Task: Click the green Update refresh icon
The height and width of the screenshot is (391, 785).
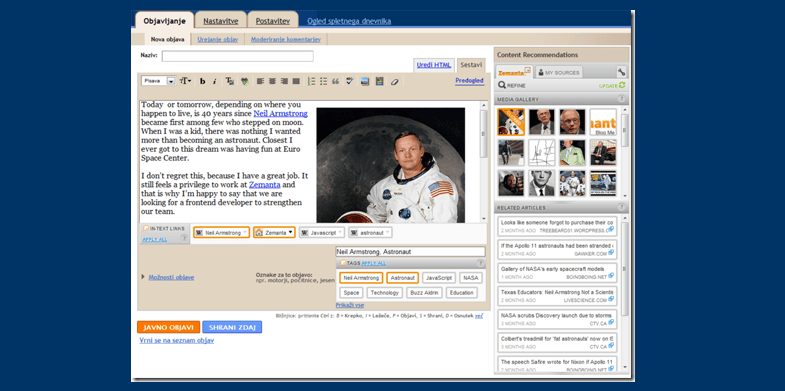Action: click(x=622, y=86)
